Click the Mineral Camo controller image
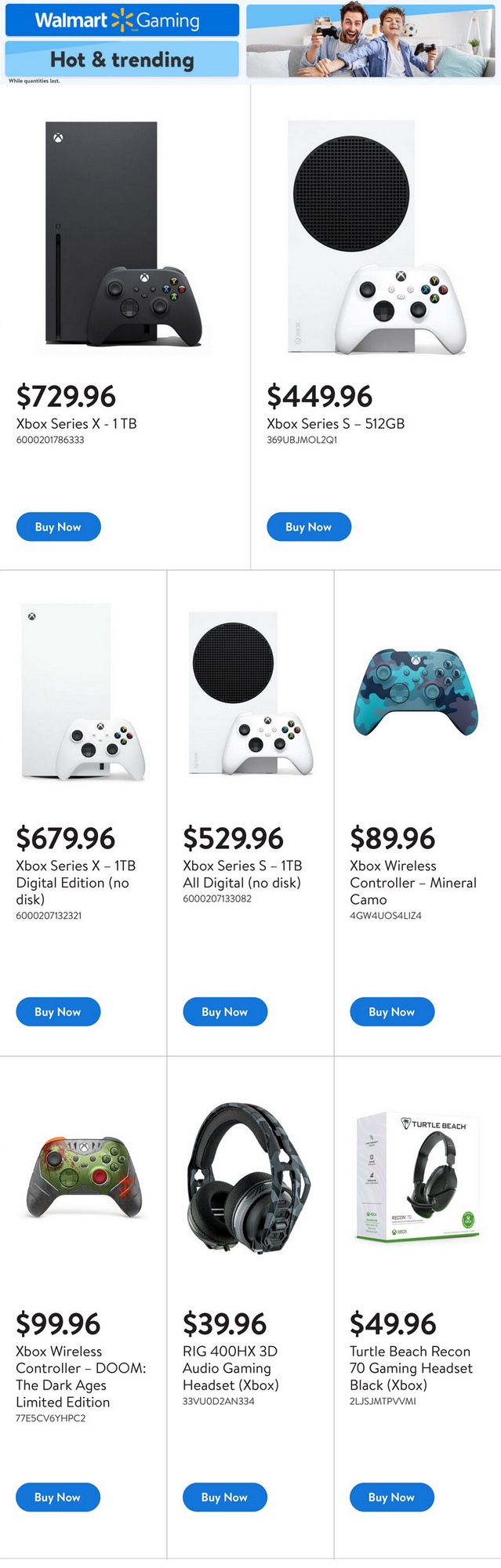The width and height of the screenshot is (501, 1568). (416, 692)
